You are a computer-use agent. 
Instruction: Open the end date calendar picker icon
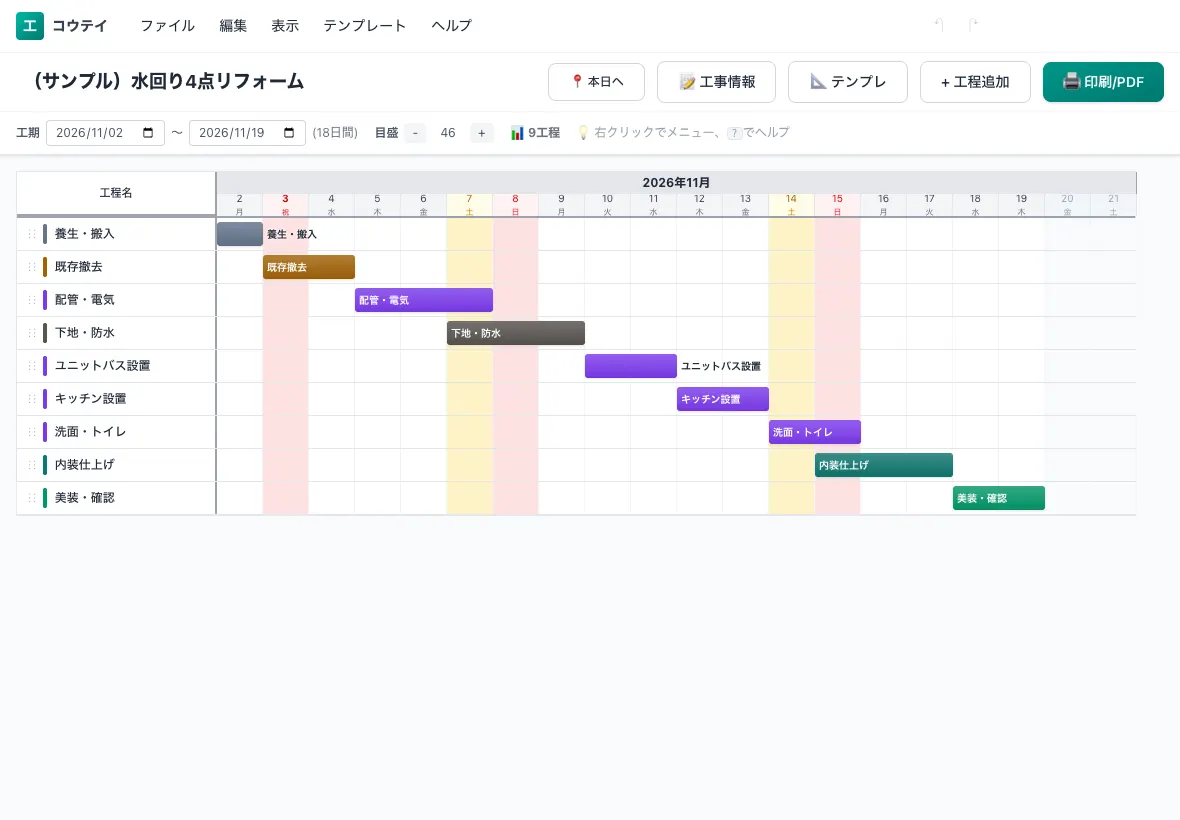[x=289, y=132]
